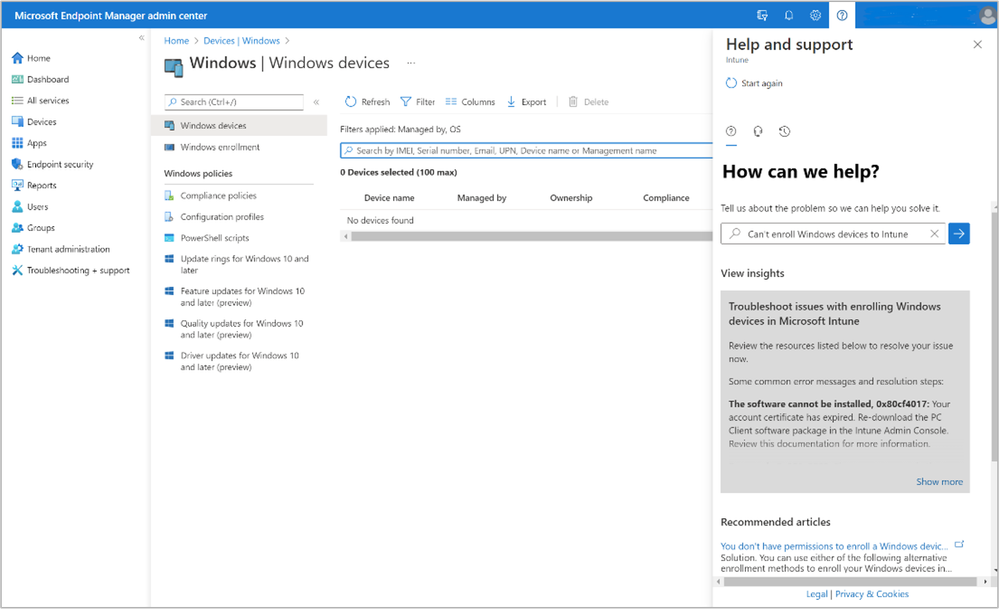Open portal settings gear
This screenshot has height=609, width=999.
coord(816,15)
